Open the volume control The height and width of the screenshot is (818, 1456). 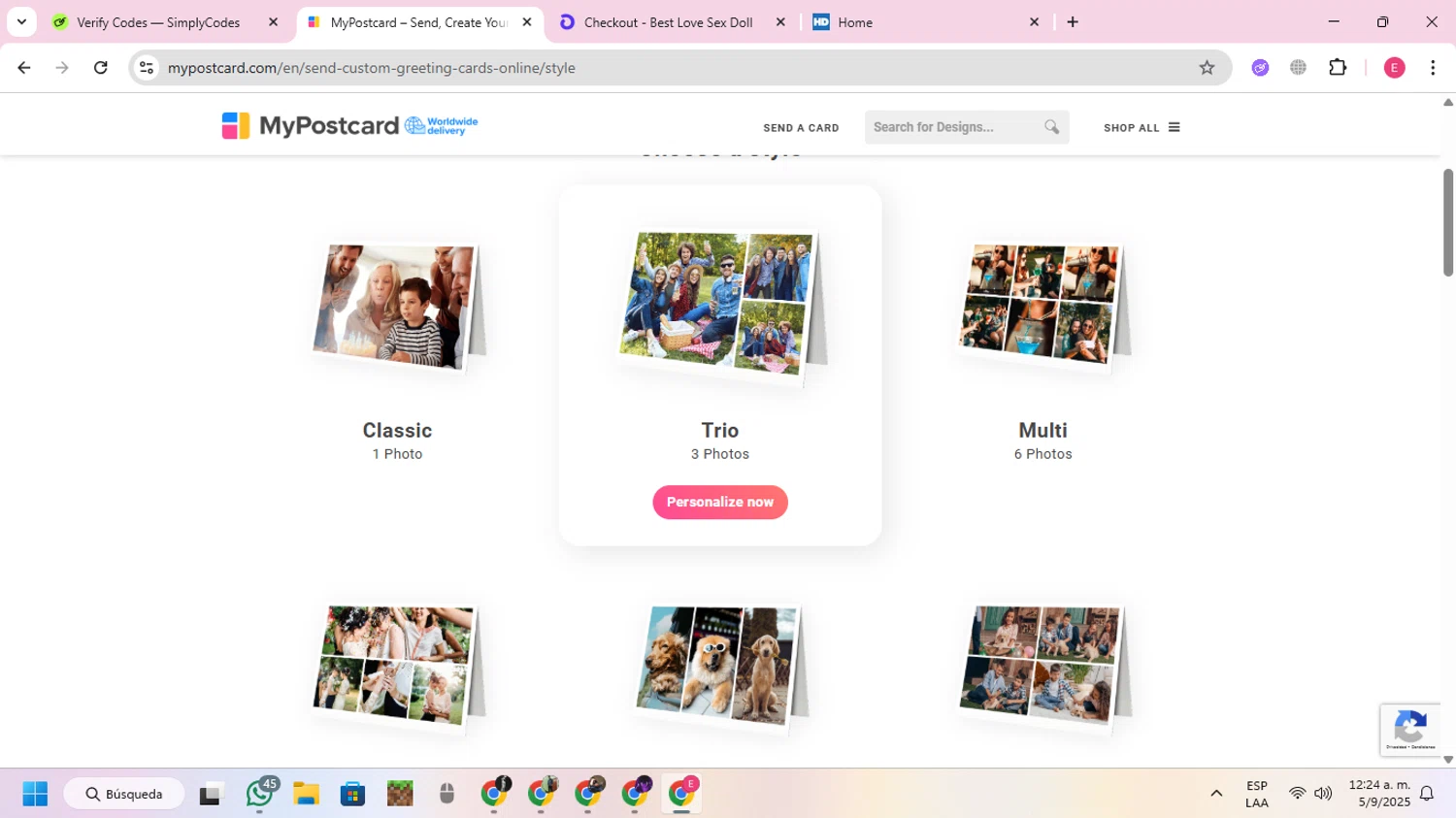click(1323, 794)
